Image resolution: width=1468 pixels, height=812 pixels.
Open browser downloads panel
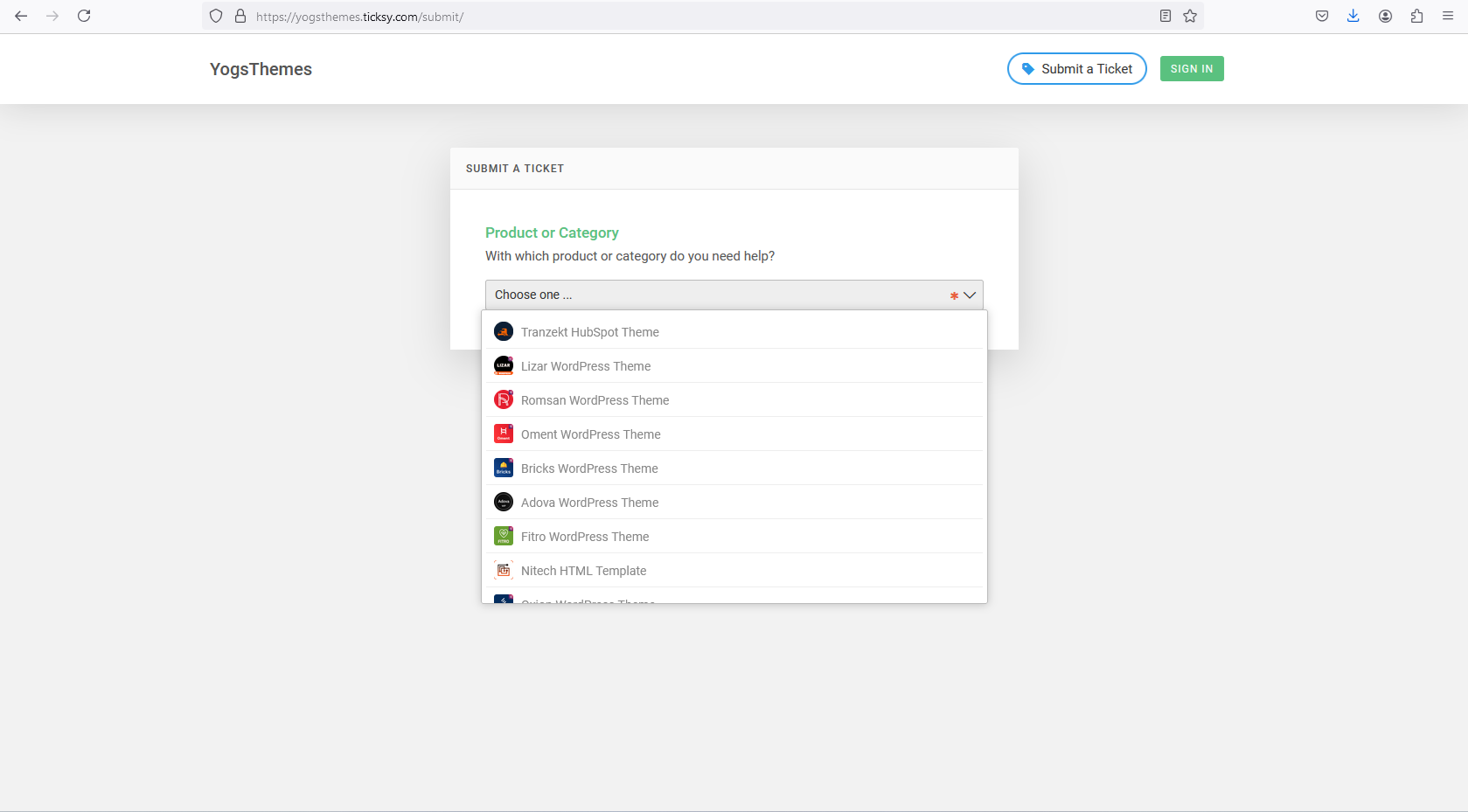1353,16
